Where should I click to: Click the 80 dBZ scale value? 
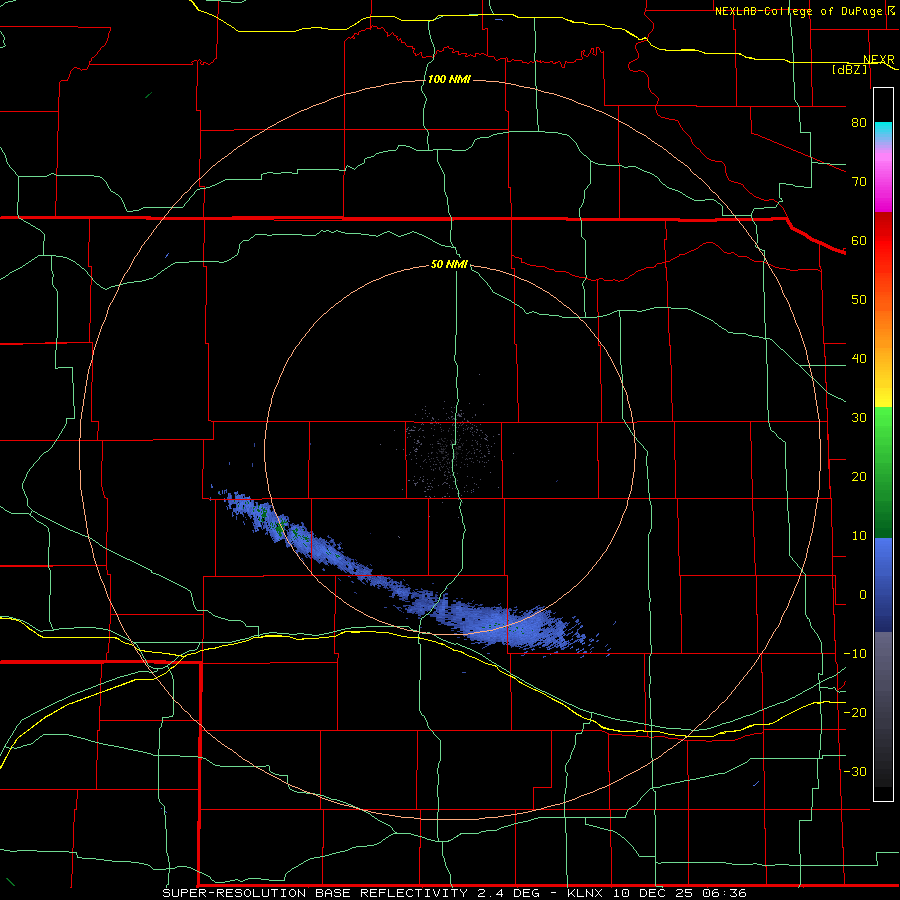(859, 122)
